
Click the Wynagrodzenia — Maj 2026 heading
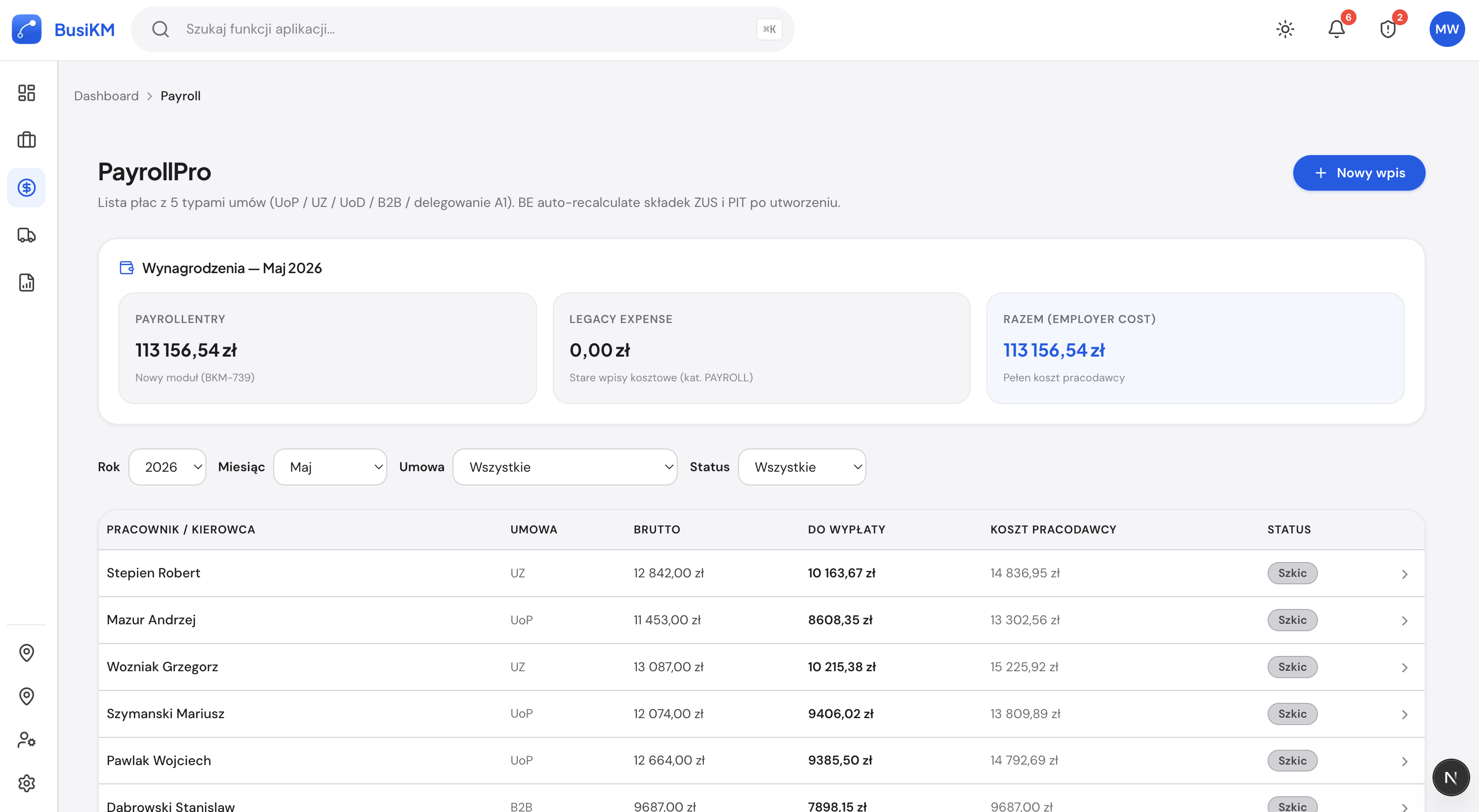[x=232, y=268]
